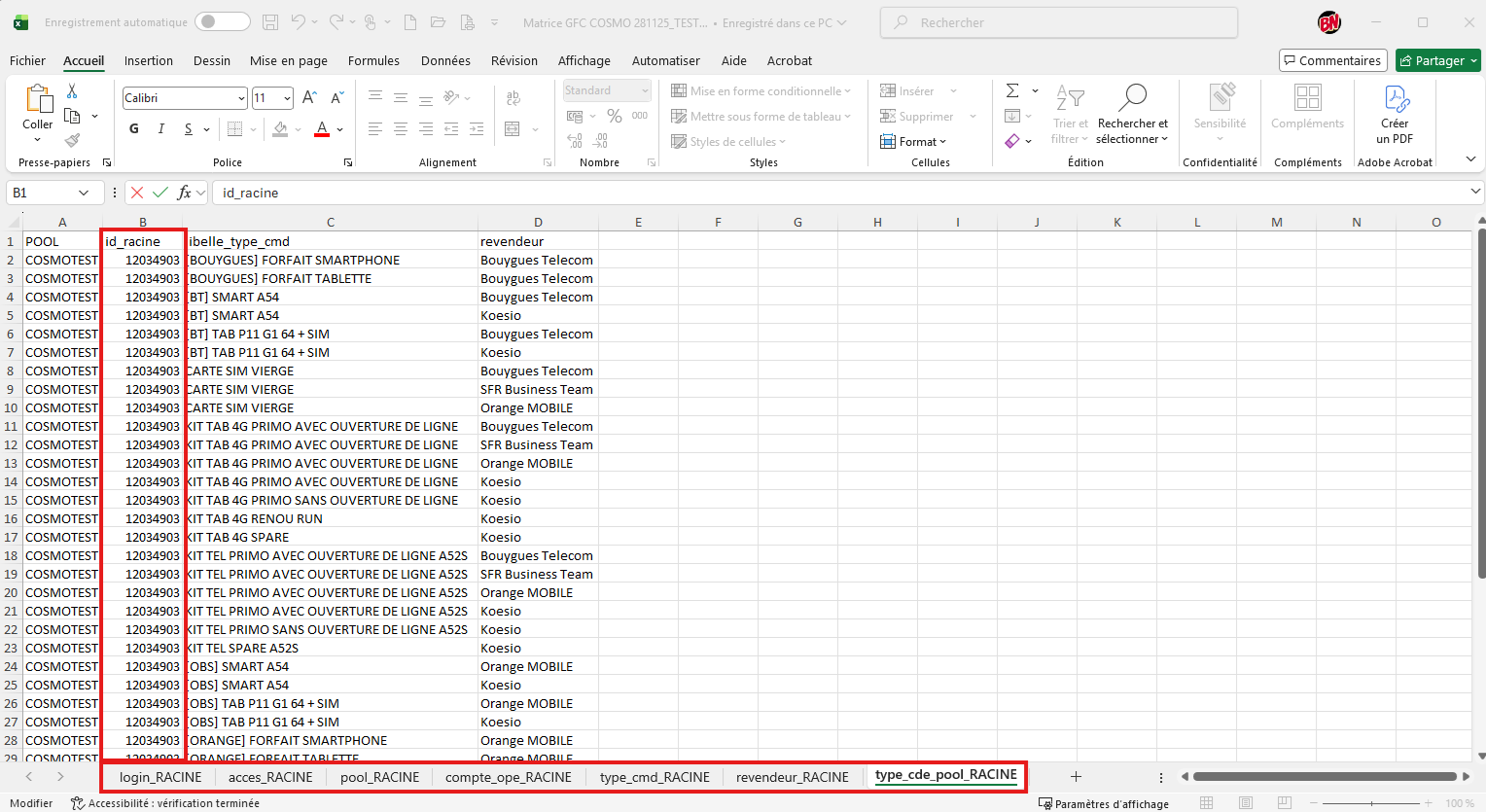
Task: Open the Calibri font name dropdown
Action: coord(241,98)
